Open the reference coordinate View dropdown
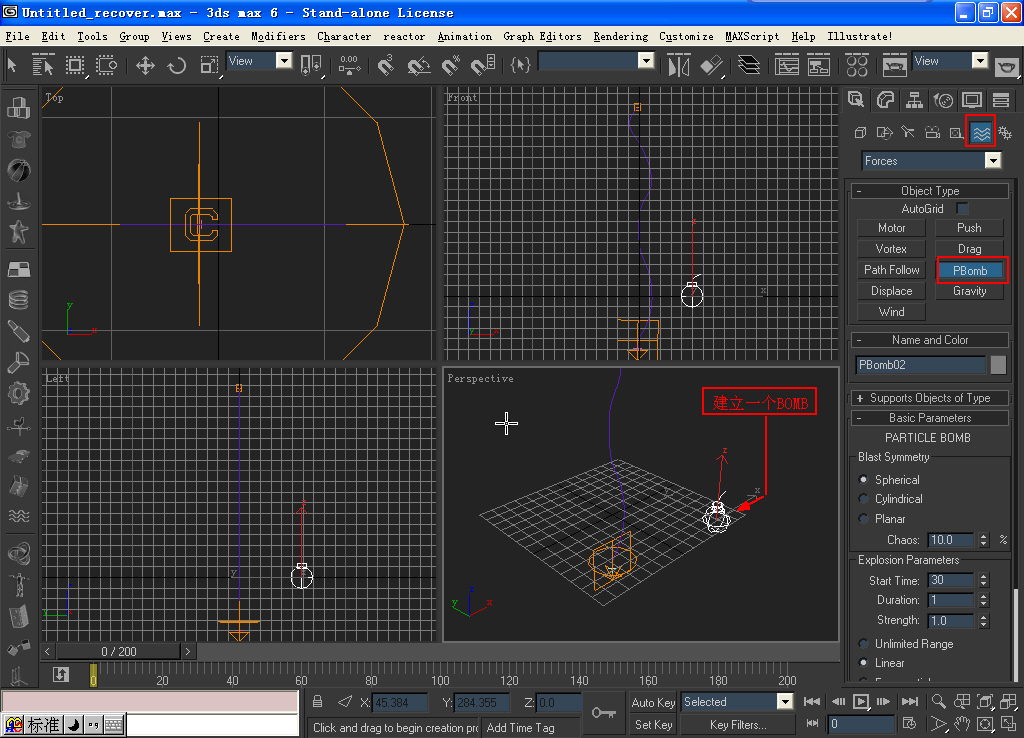Viewport: 1024px width, 738px height. 283,61
